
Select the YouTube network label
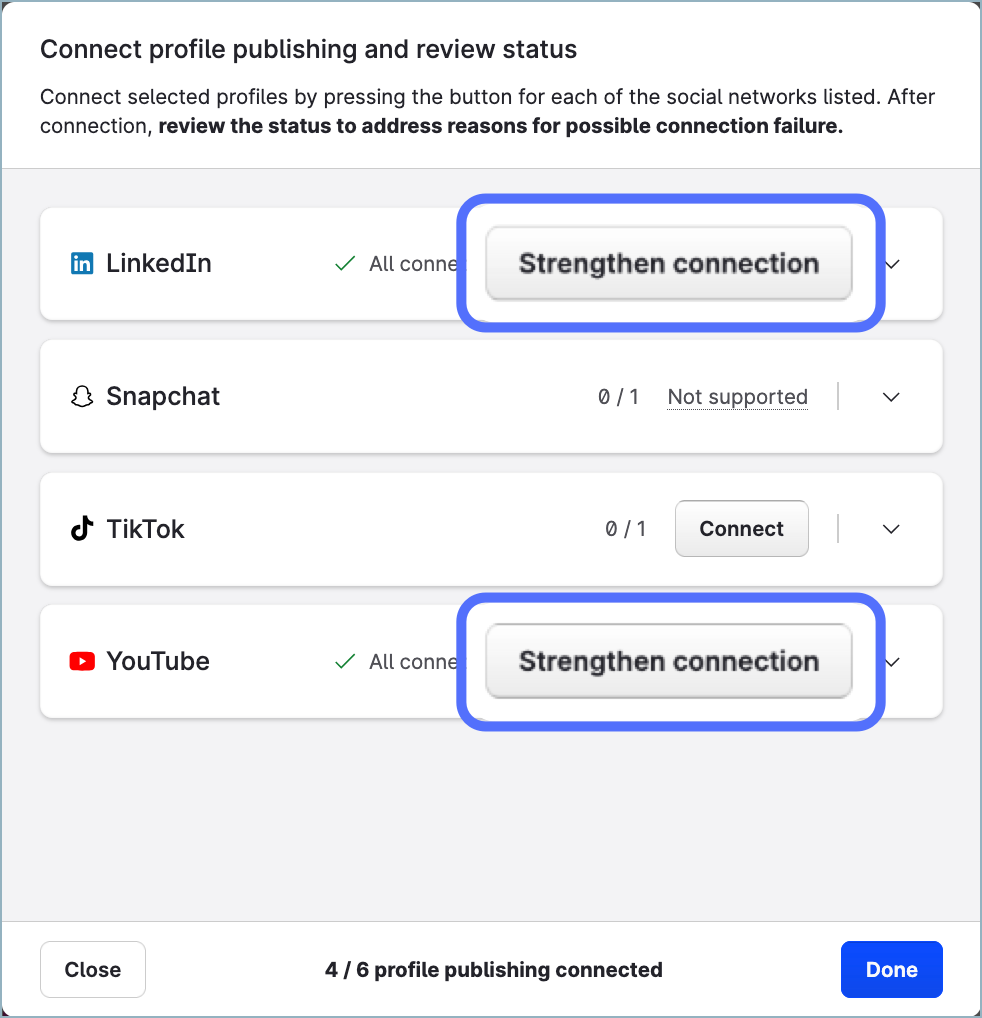[158, 662]
